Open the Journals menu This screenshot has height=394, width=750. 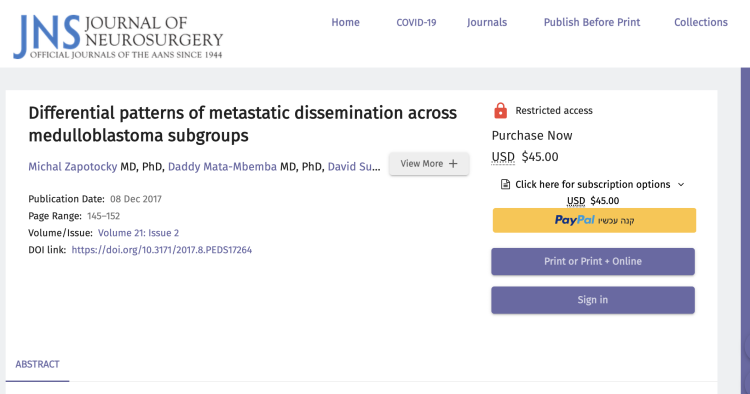pyautogui.click(x=487, y=22)
